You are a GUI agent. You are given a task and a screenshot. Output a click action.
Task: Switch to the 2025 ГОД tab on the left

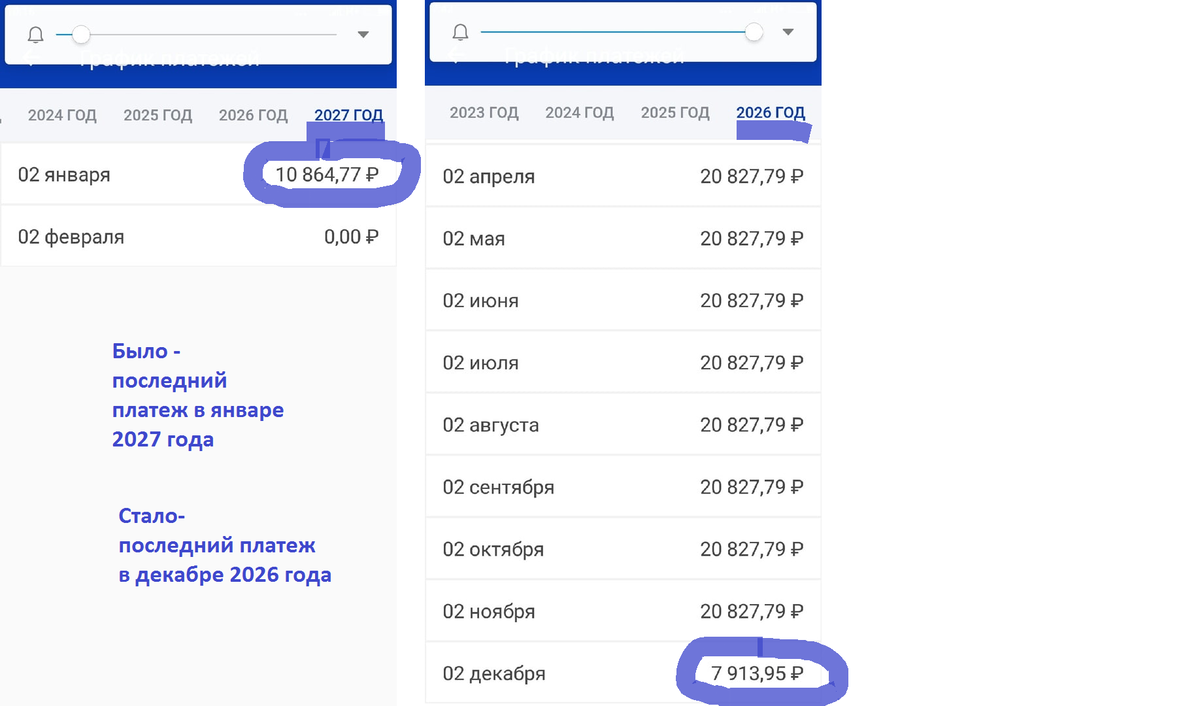[157, 114]
